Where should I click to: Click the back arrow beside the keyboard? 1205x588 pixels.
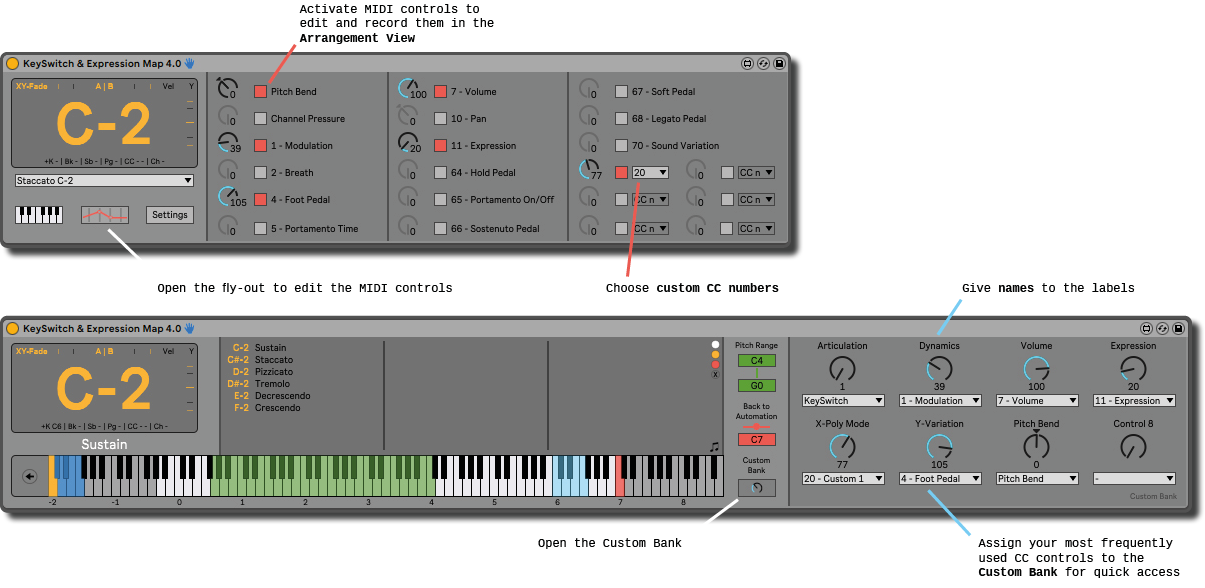(x=30, y=477)
